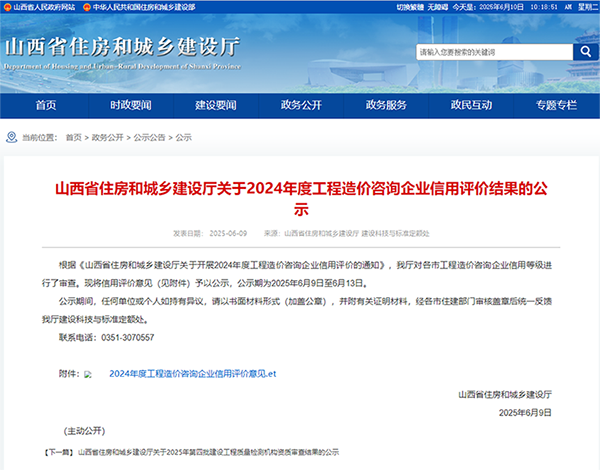Open the 时政要闻 navigation menu
Viewport: 600px width, 470px height.
(x=131, y=105)
